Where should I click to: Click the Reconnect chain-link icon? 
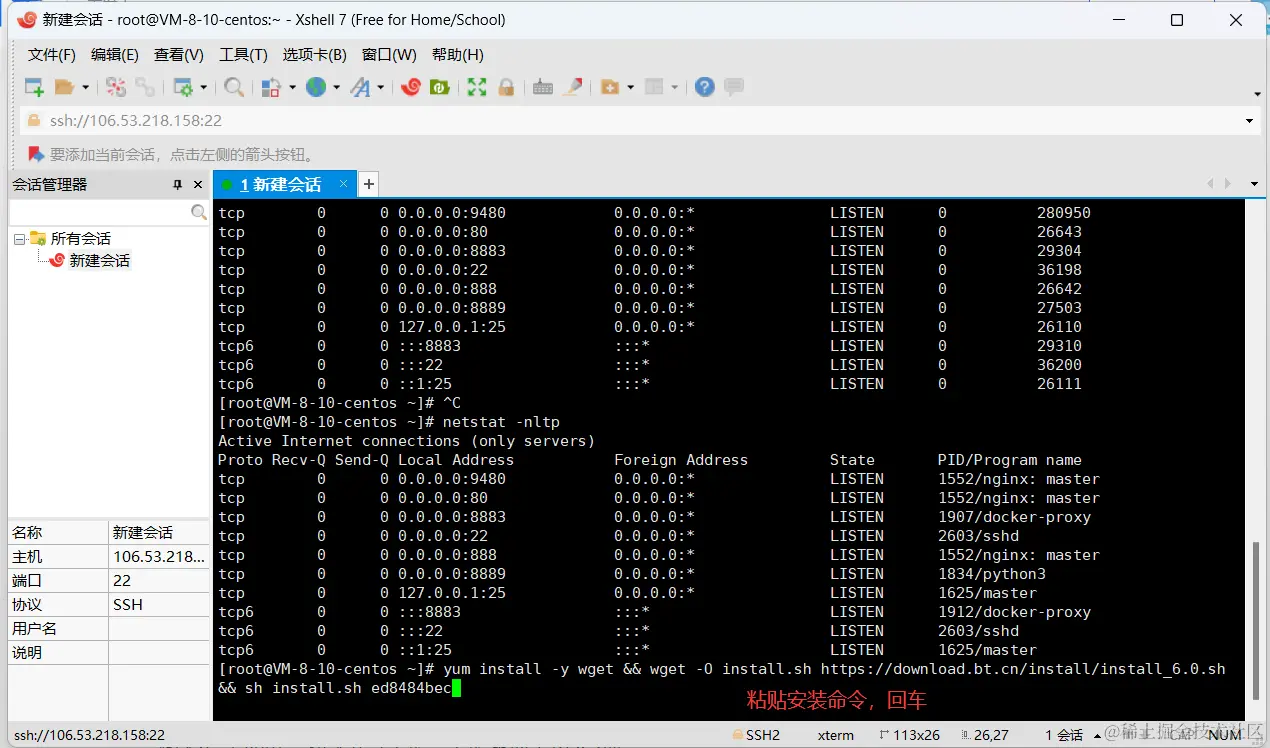point(145,87)
